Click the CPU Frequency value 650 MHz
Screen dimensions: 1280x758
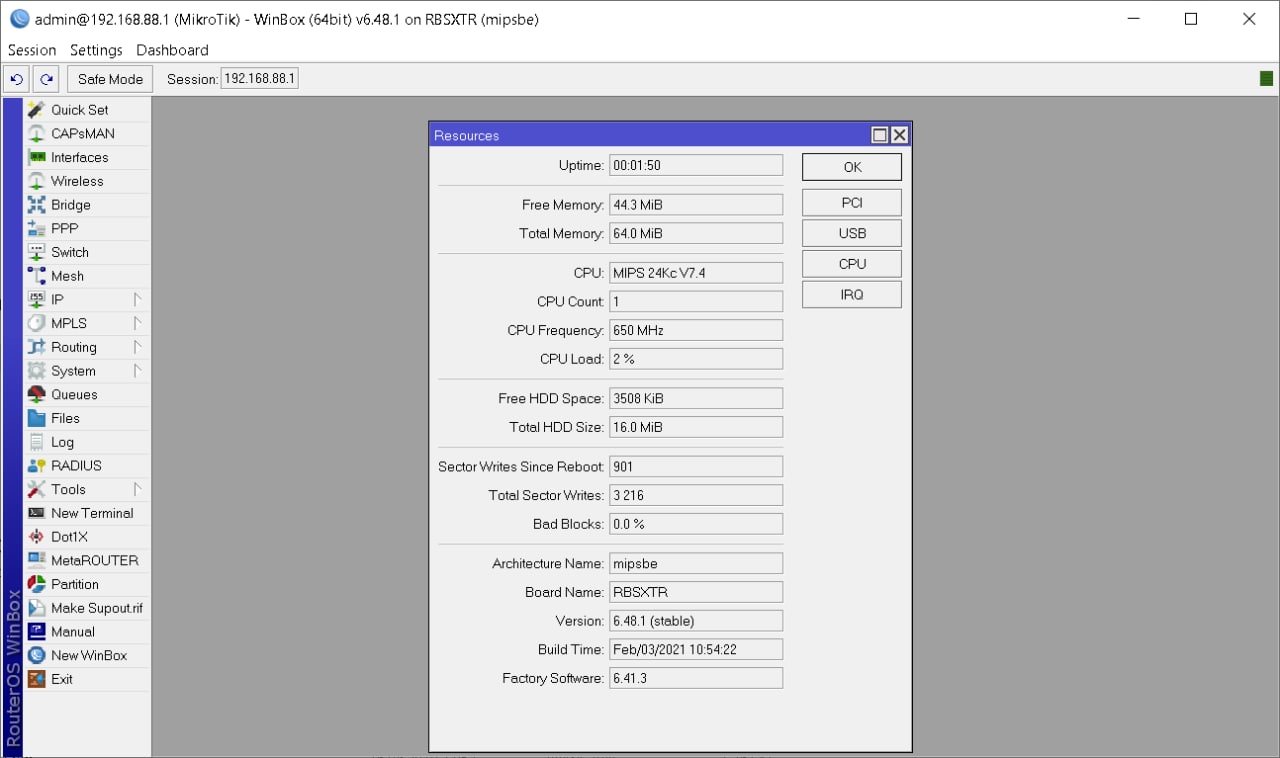pyautogui.click(x=696, y=330)
